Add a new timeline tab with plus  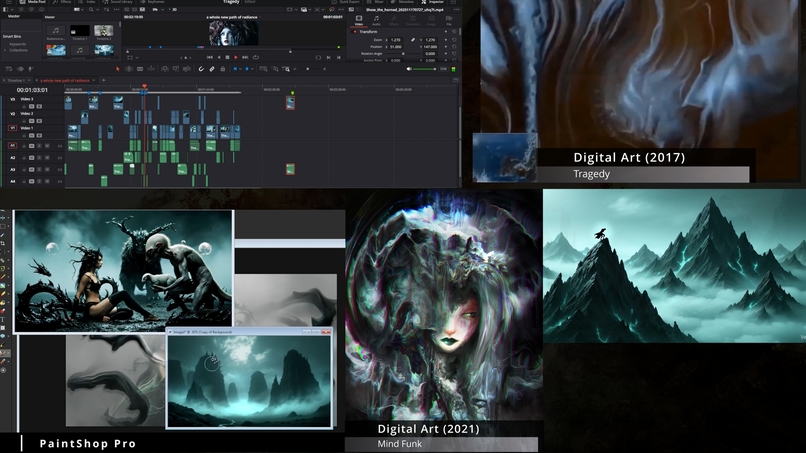pos(103,80)
